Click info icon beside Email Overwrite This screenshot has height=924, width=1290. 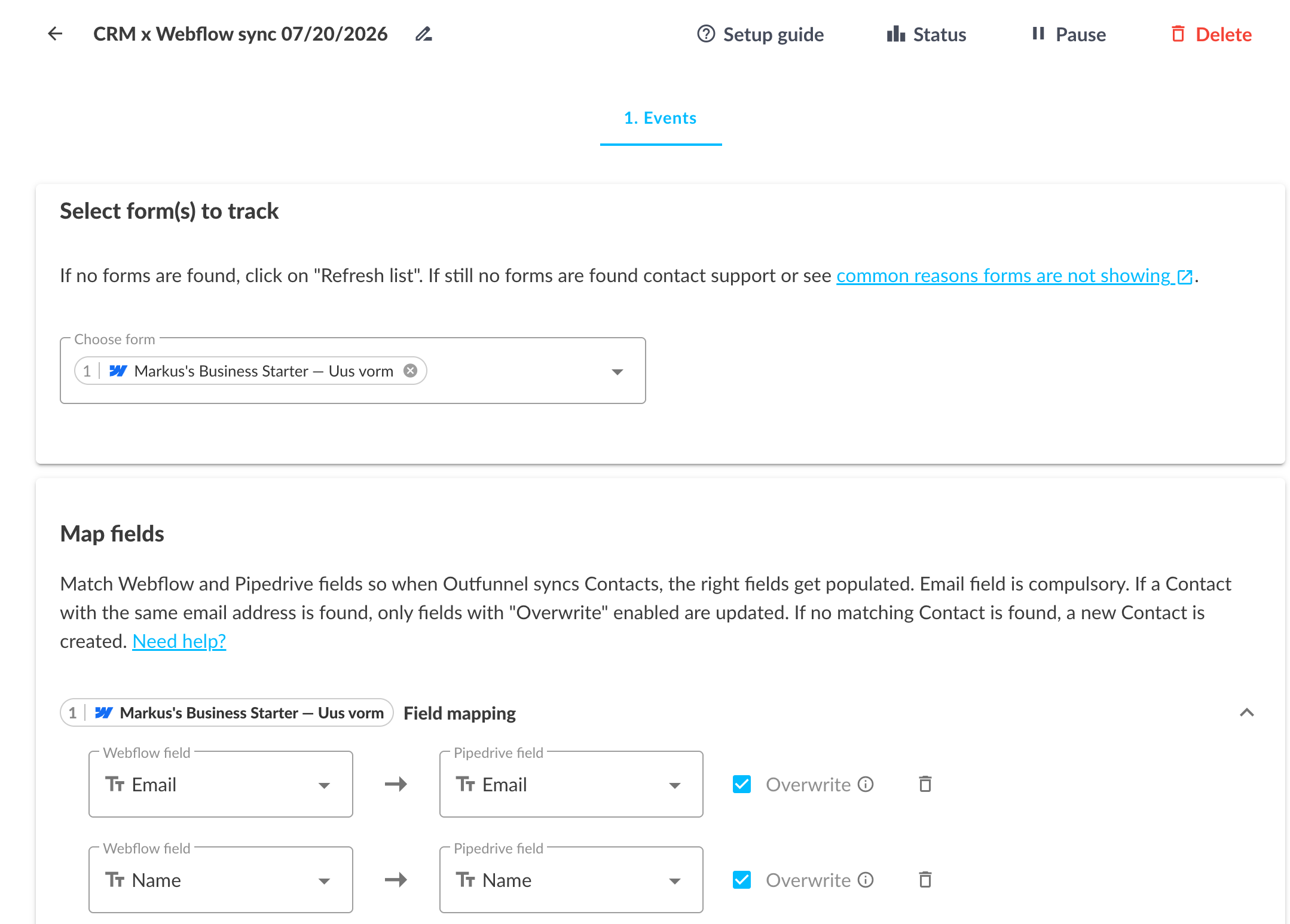[866, 784]
